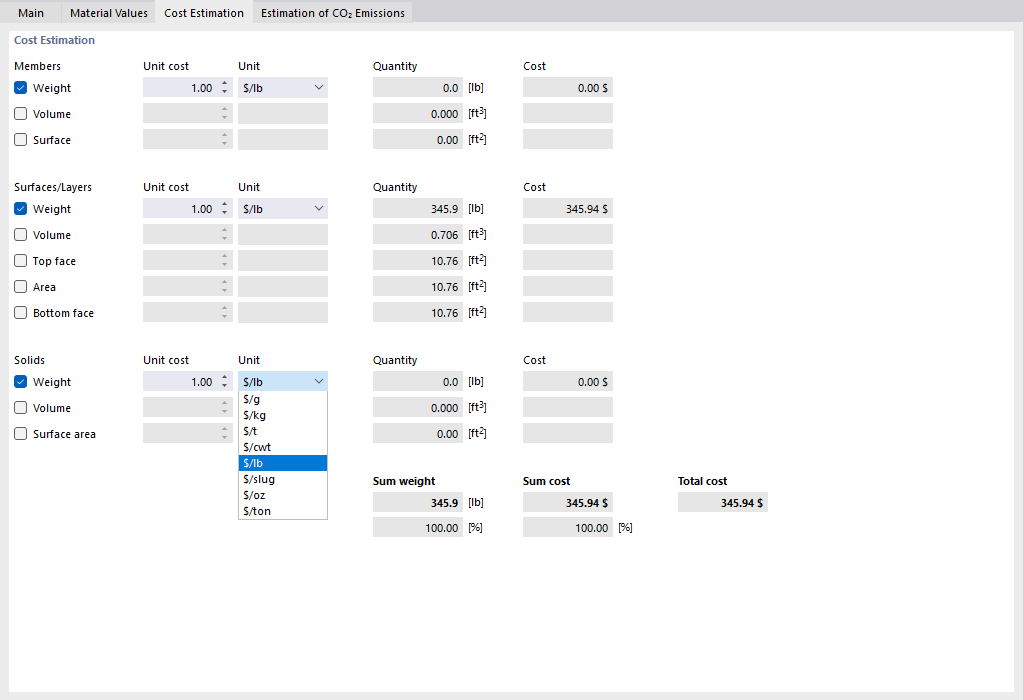Enable the Bottom face checkbox

click(20, 312)
